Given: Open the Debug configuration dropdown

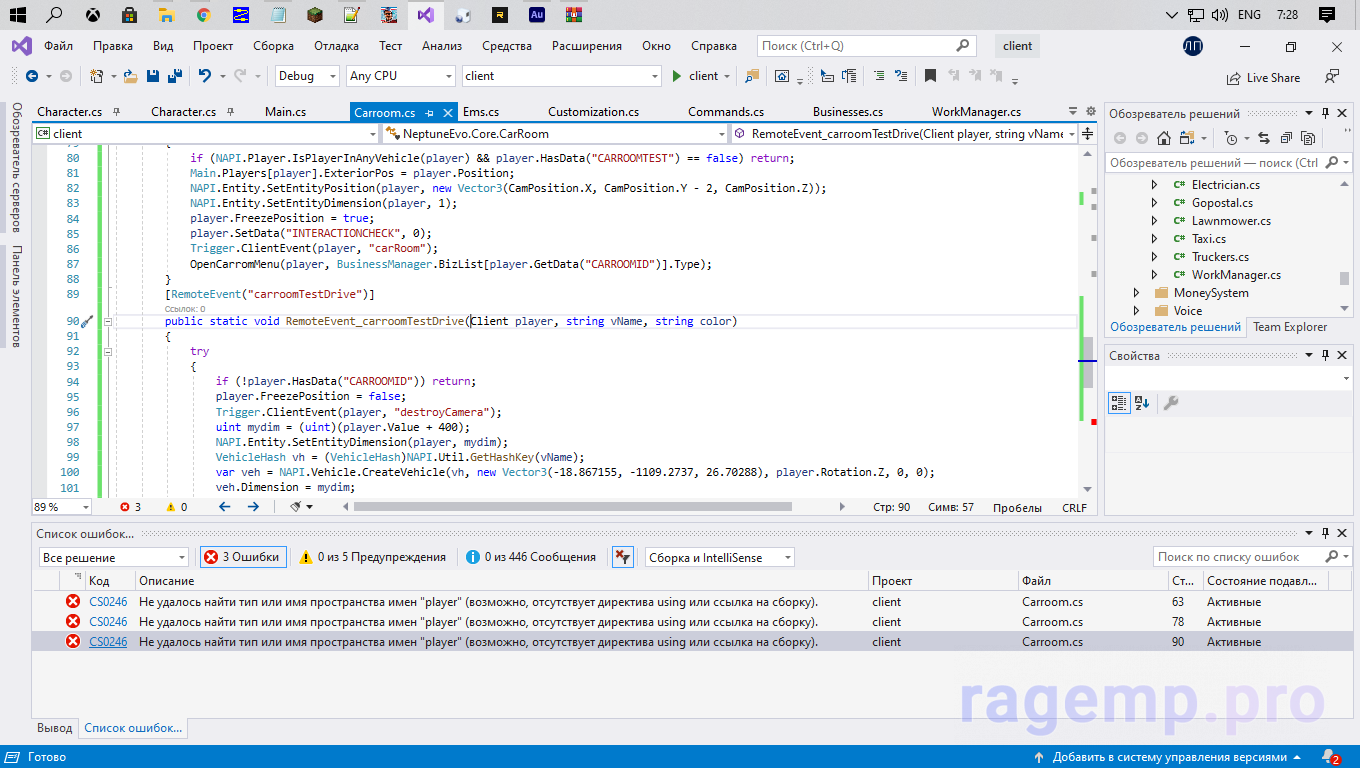Looking at the screenshot, I should tap(307, 76).
